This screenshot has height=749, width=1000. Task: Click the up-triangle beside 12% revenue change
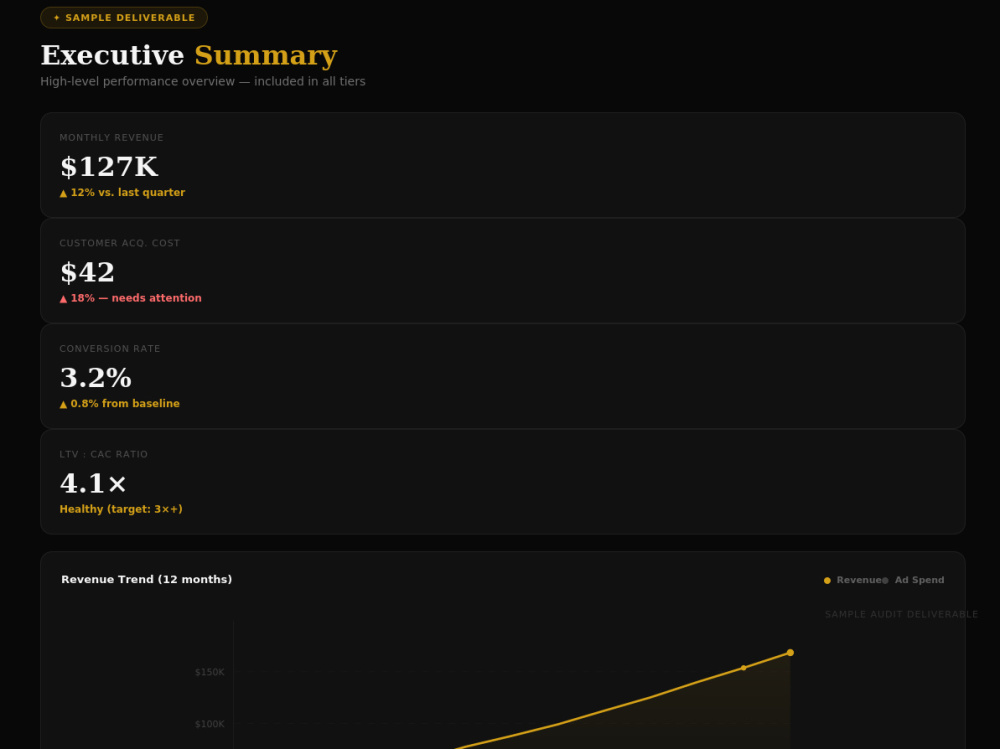(63, 193)
